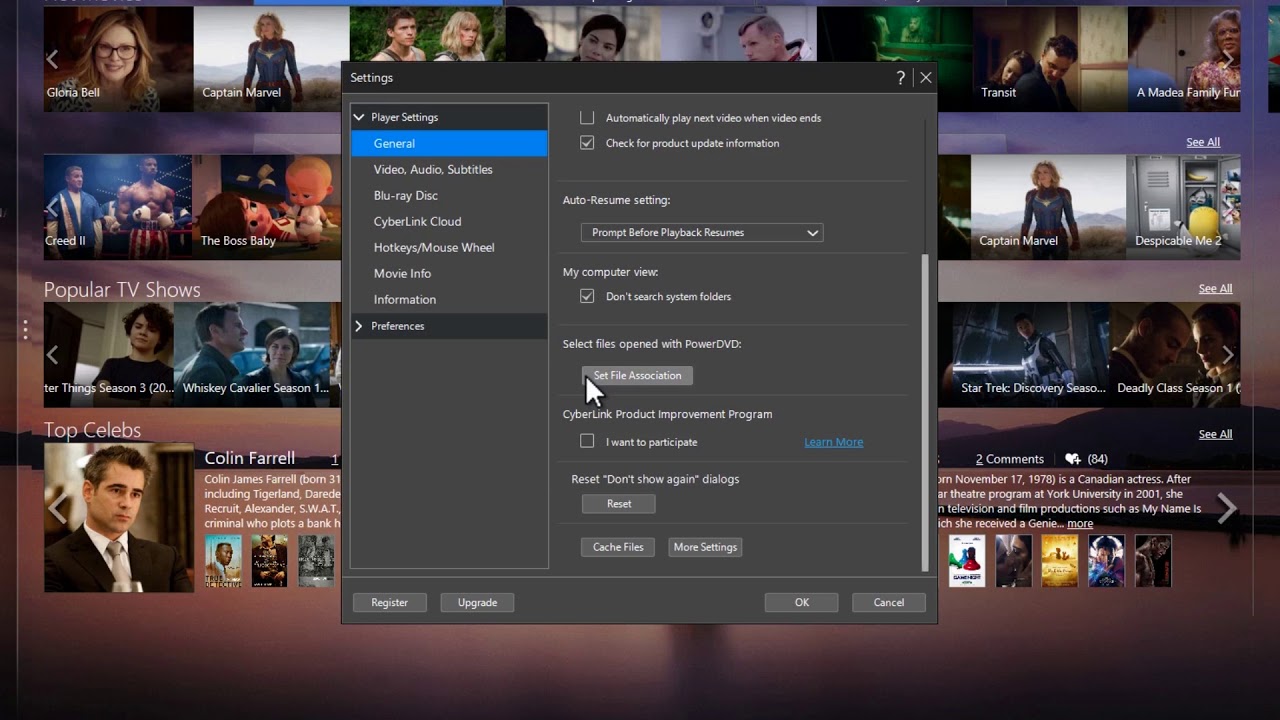Open A Madea Family Funeral thumbnail
The height and width of the screenshot is (720, 1280).
click(1185, 58)
